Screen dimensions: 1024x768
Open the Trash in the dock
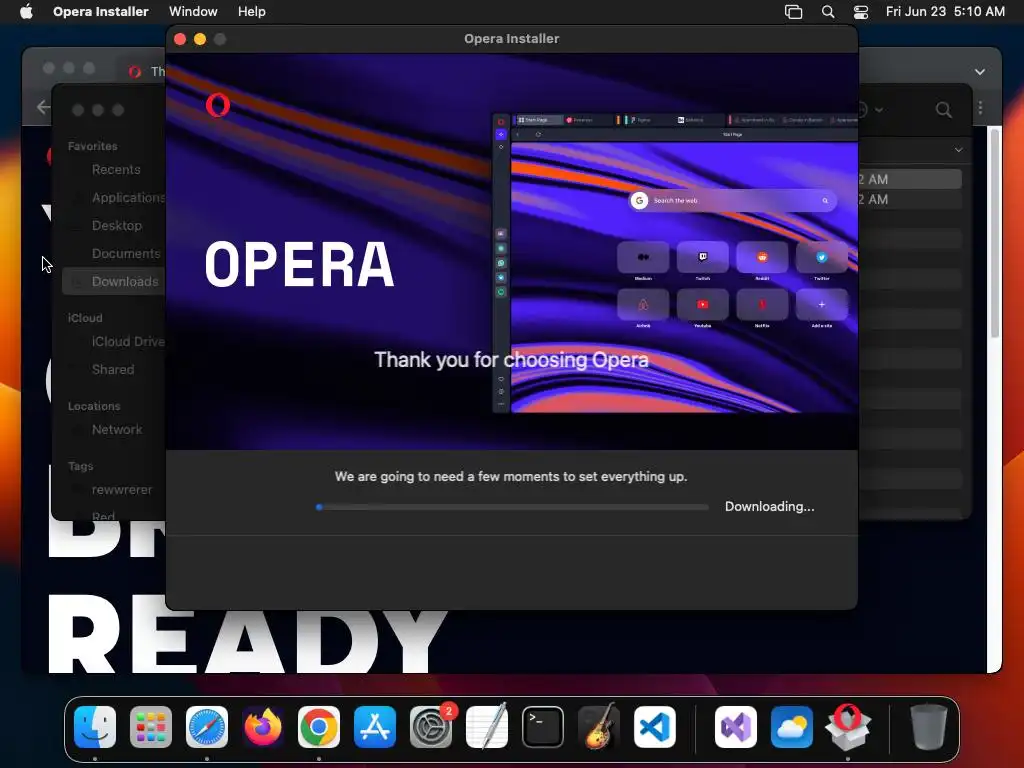click(928, 727)
